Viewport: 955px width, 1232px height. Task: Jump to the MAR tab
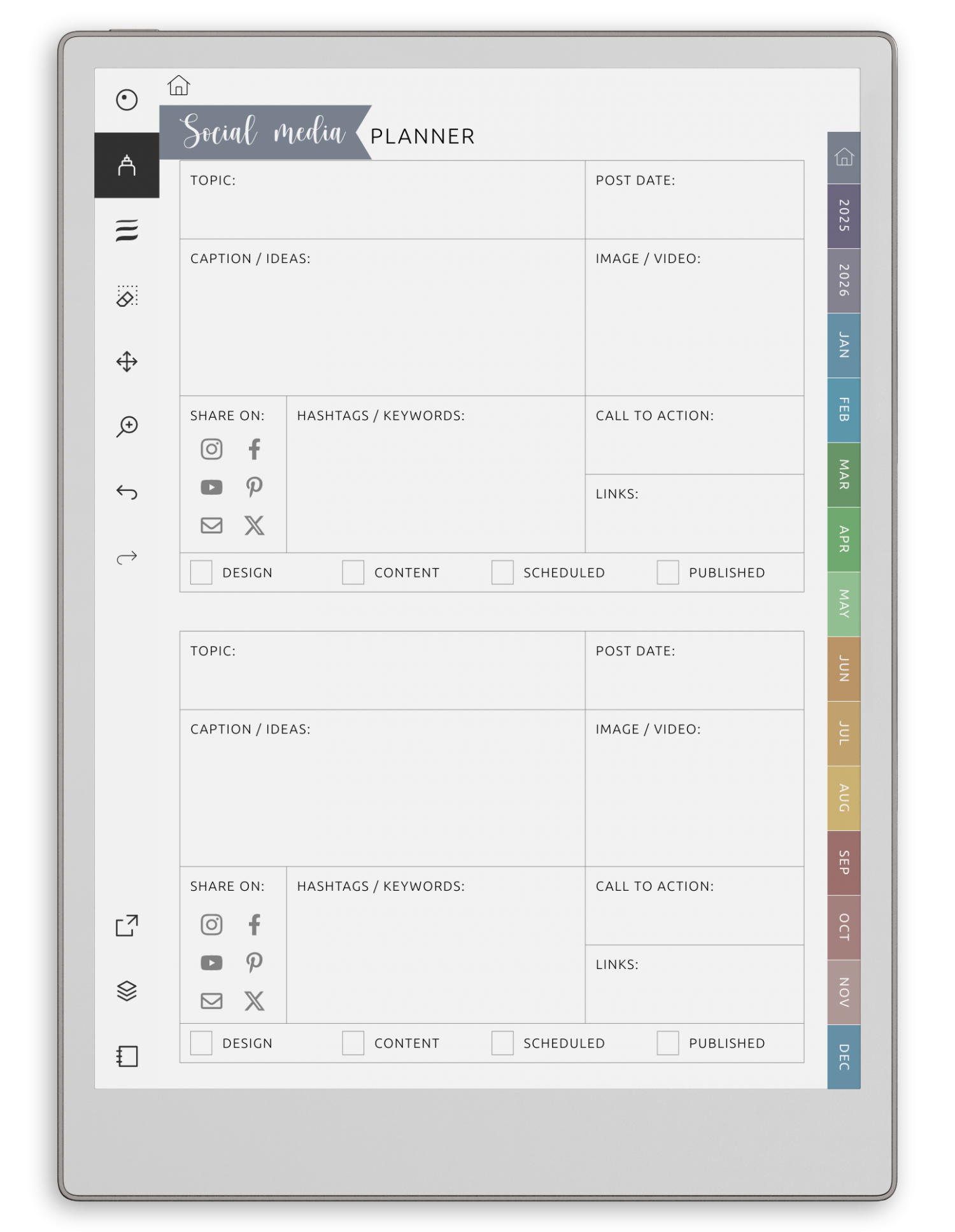click(x=844, y=475)
